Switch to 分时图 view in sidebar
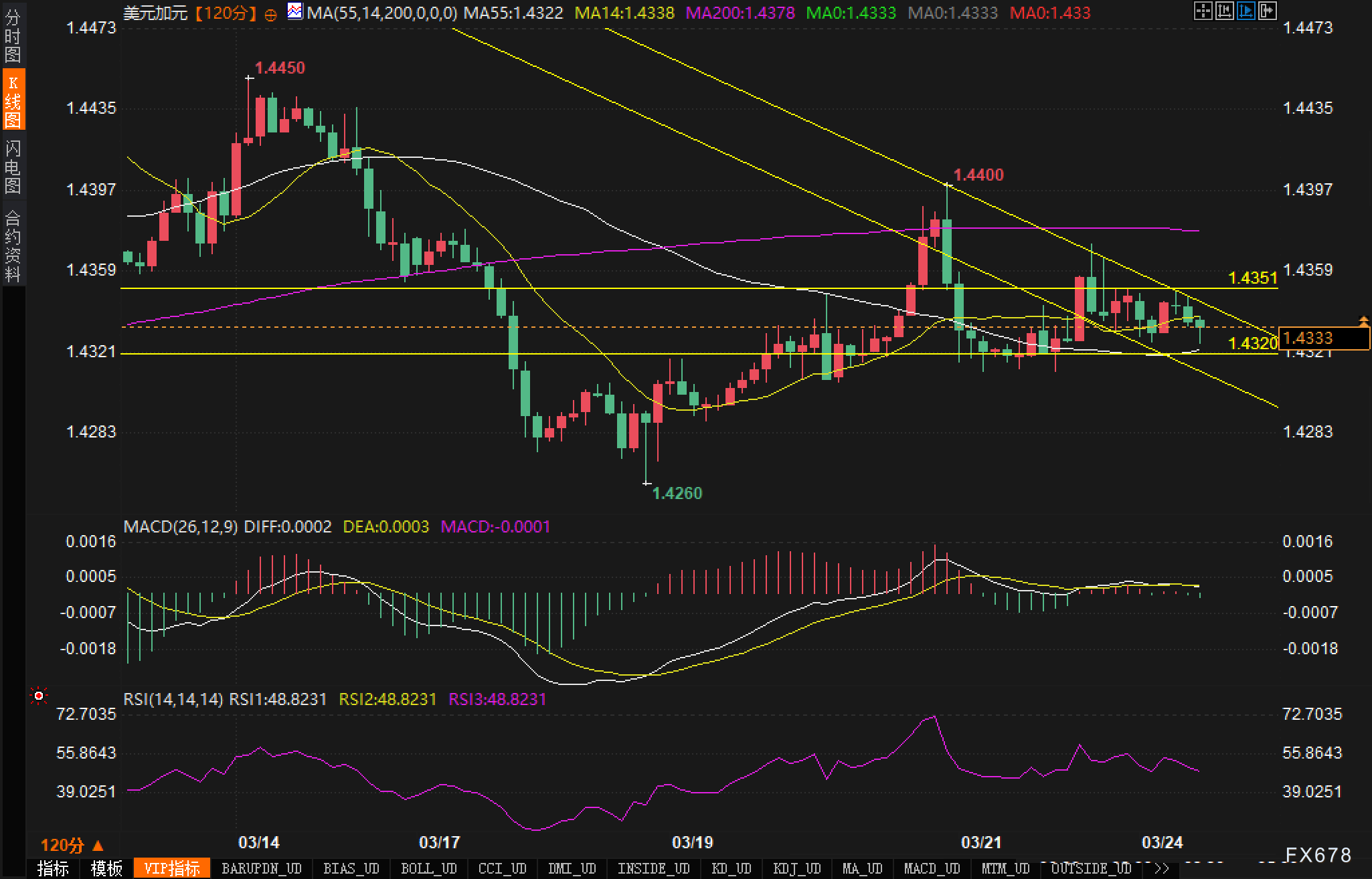This screenshot has width=1372, height=879. coord(13,35)
